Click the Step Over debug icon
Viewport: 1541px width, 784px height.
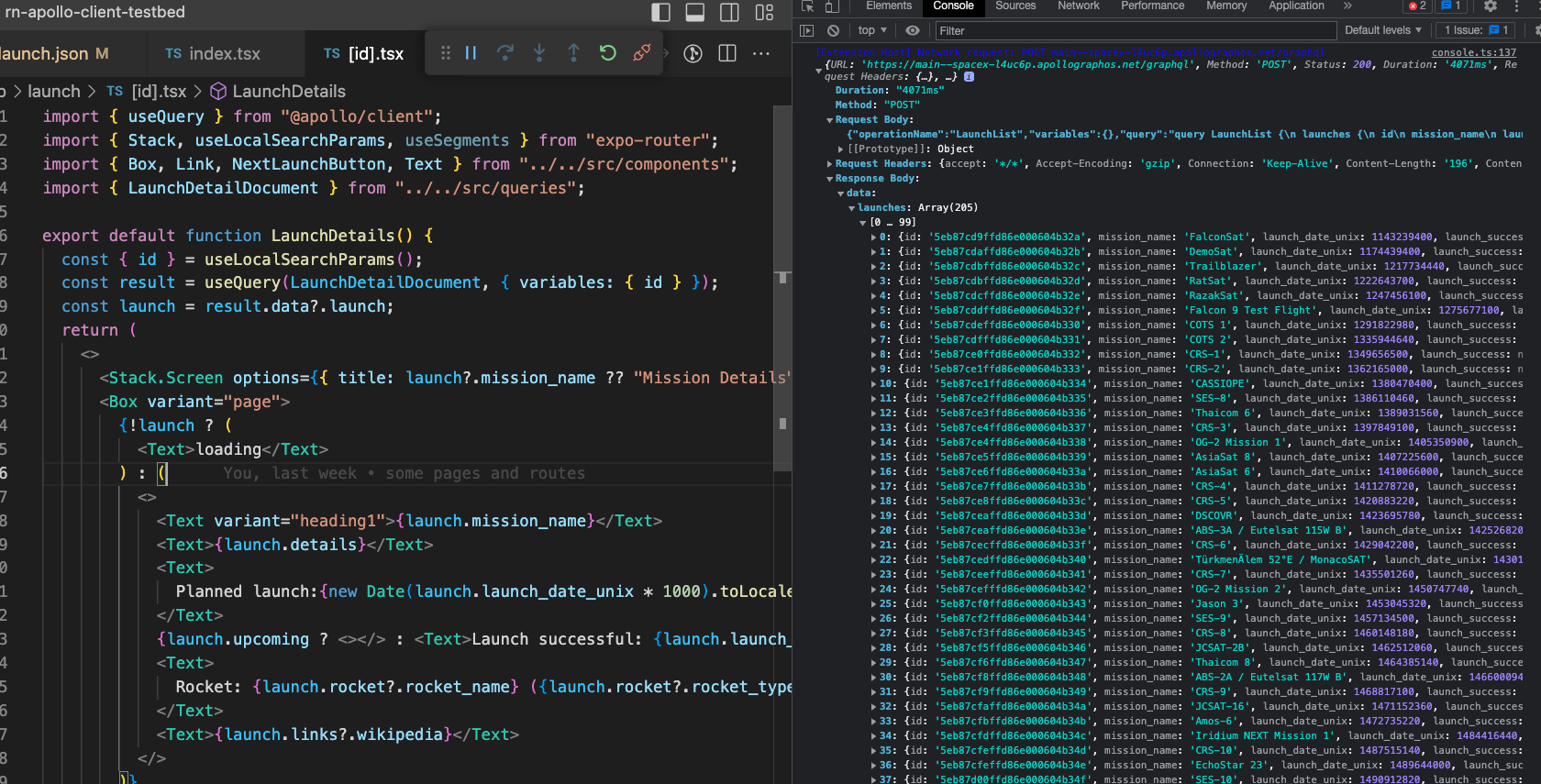[x=504, y=53]
